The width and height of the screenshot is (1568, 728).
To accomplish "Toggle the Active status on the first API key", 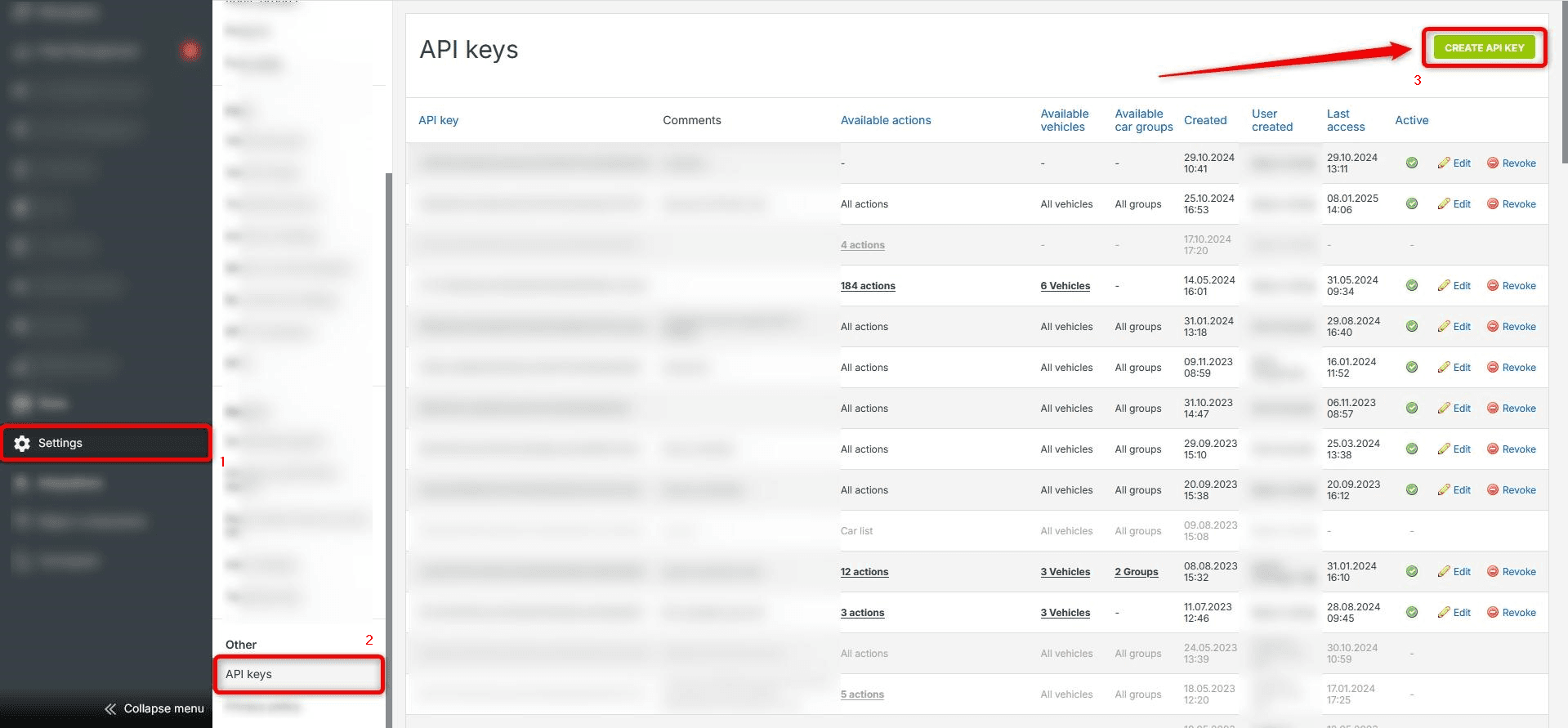I will (1412, 163).
